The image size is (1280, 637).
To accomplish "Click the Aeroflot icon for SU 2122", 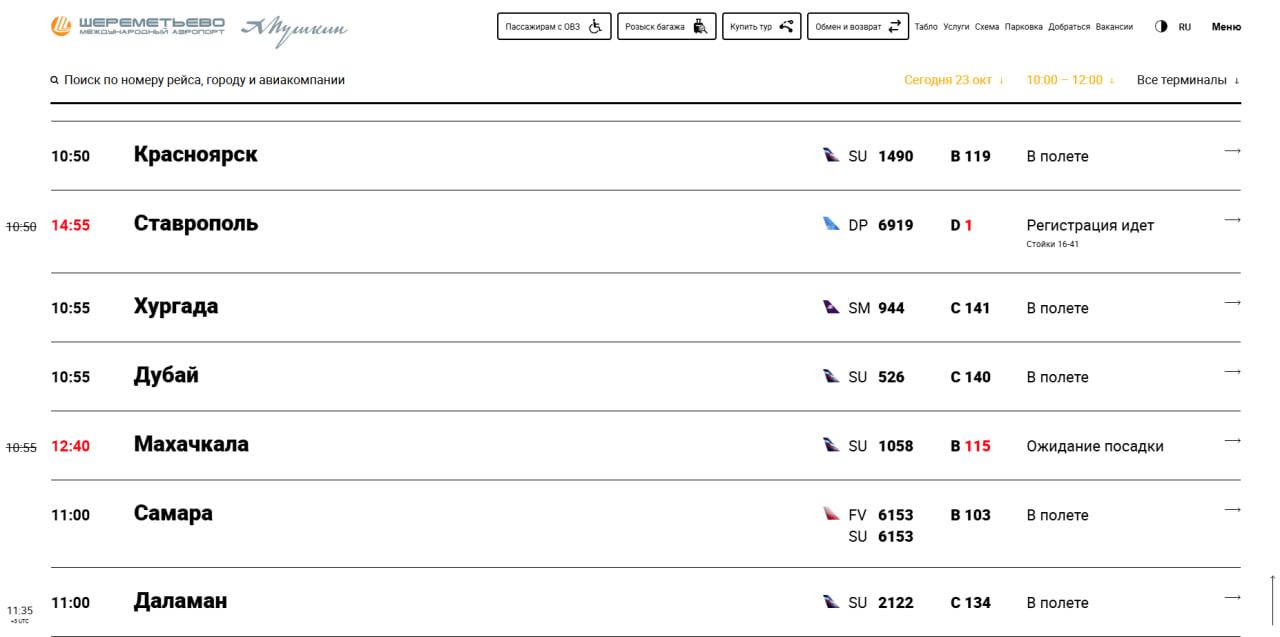I will (x=831, y=602).
